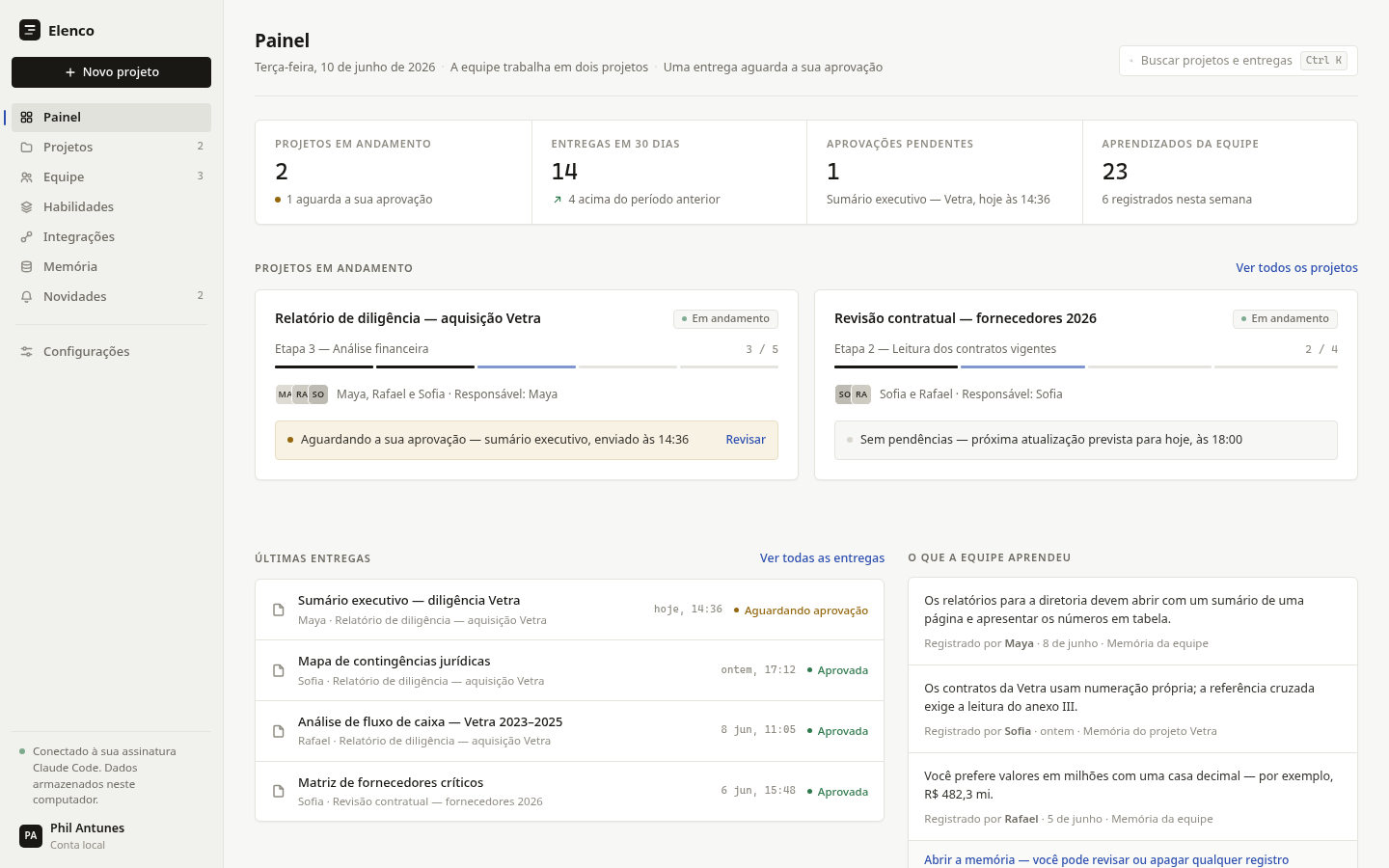This screenshot has width=1389, height=868.
Task: Click the Integrações connector icon
Action: (27, 237)
